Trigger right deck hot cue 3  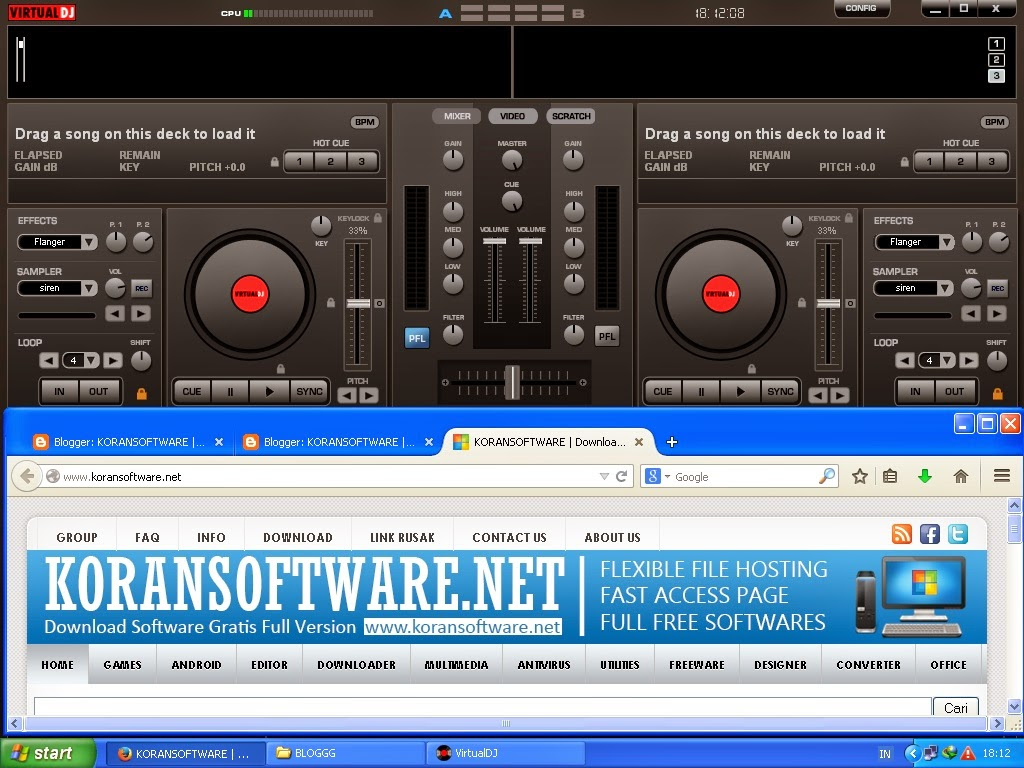coord(991,161)
